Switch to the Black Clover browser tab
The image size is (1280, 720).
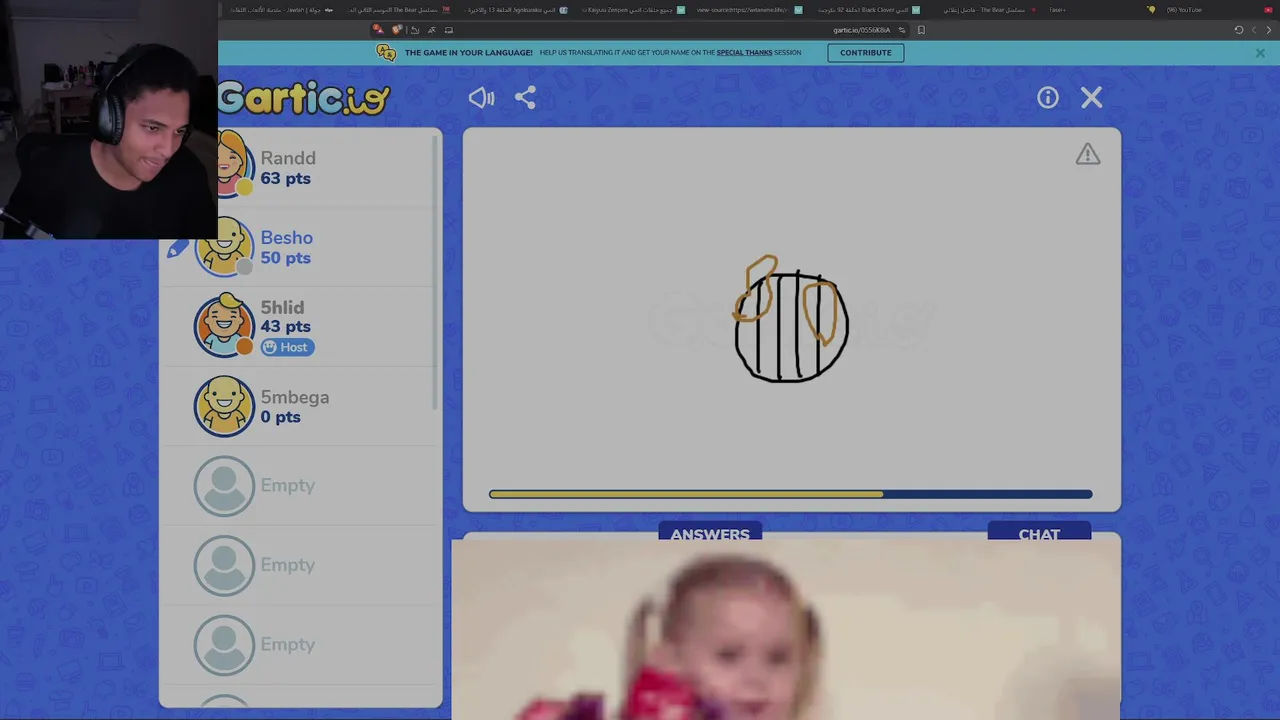coord(868,10)
